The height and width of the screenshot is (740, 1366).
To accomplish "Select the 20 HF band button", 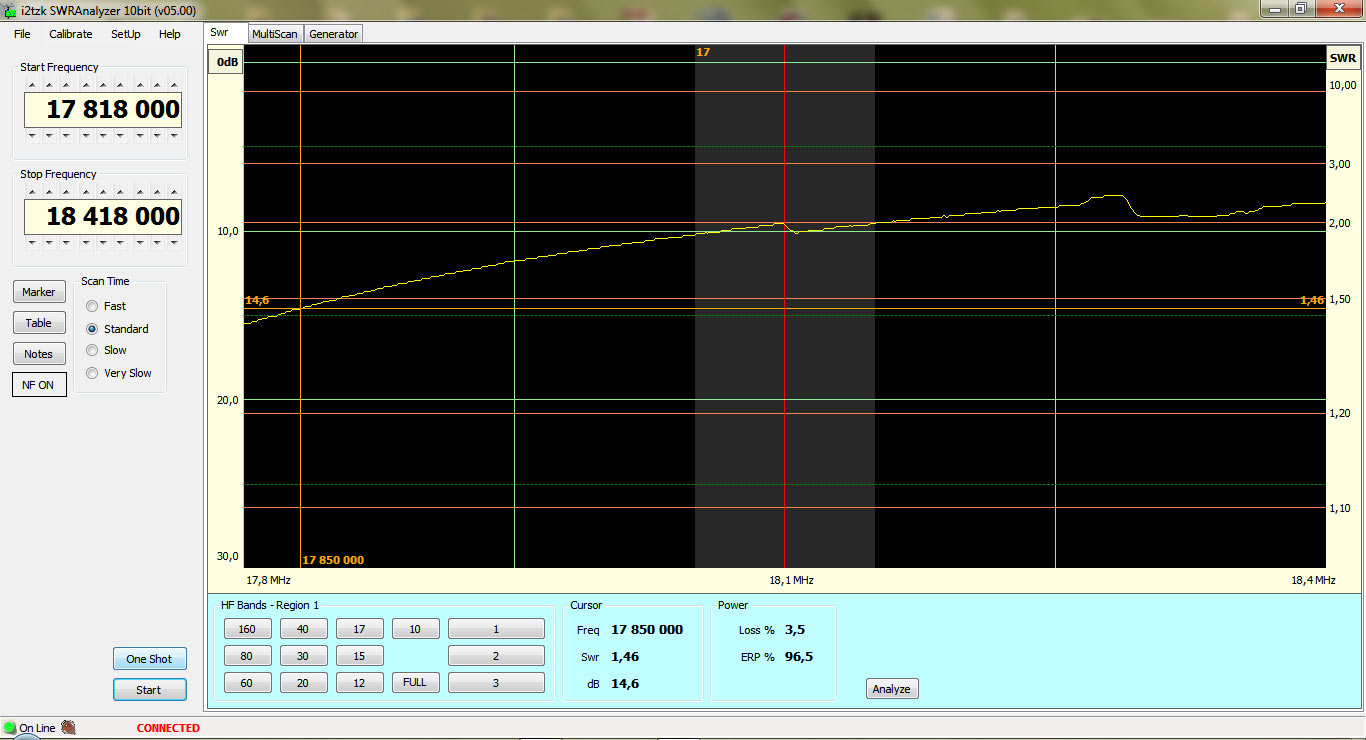I will pos(303,683).
